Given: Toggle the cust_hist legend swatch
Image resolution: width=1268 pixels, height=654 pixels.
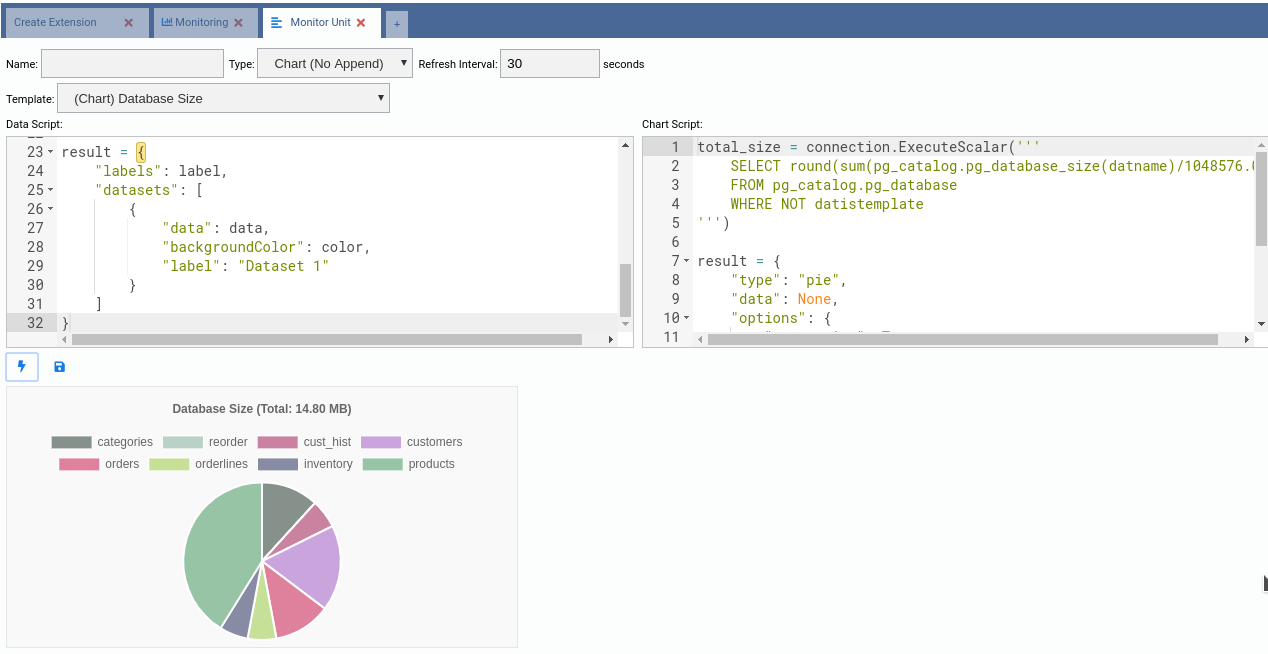Looking at the screenshot, I should (277, 442).
